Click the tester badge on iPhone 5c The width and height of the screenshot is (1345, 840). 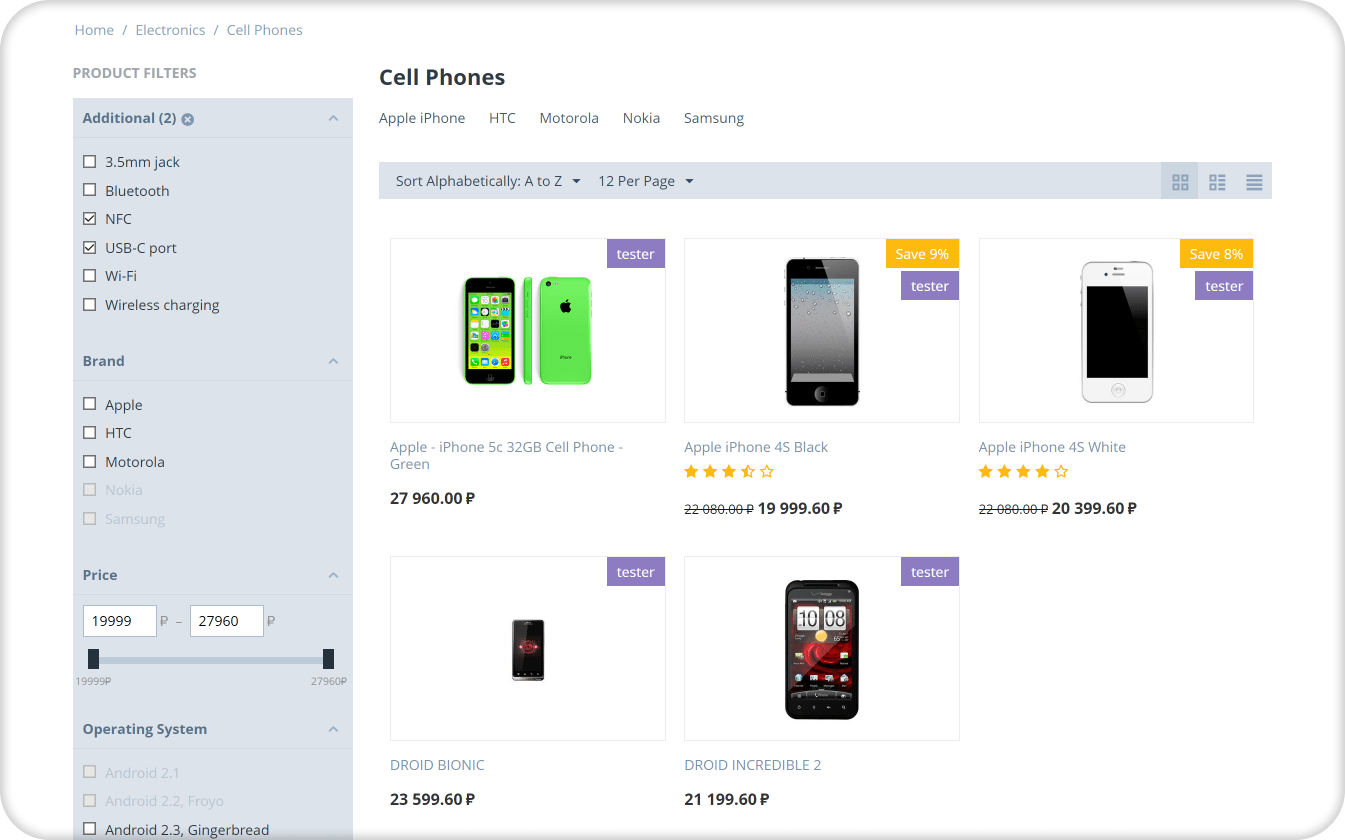(635, 254)
